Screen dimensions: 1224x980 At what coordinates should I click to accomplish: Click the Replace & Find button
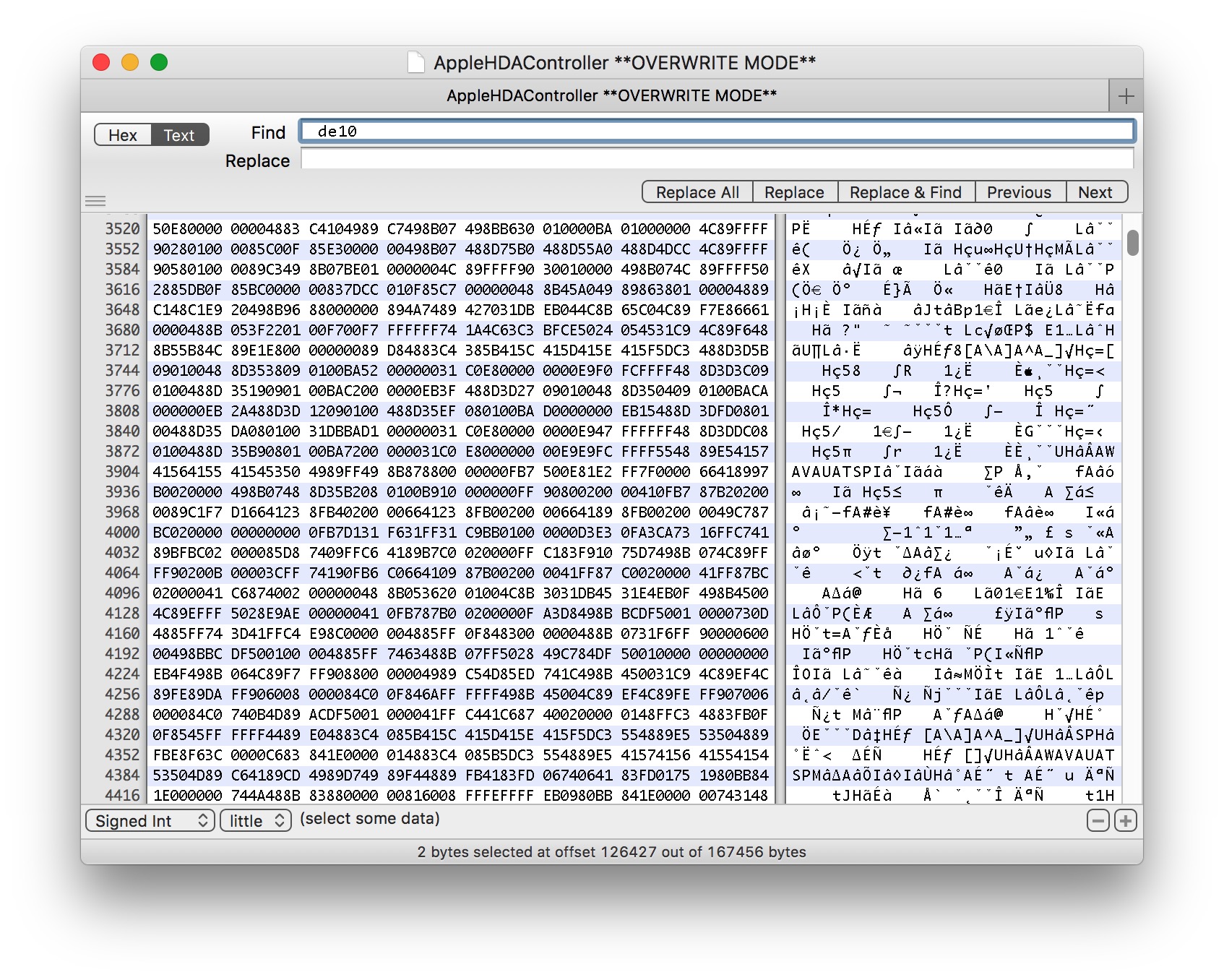point(905,192)
